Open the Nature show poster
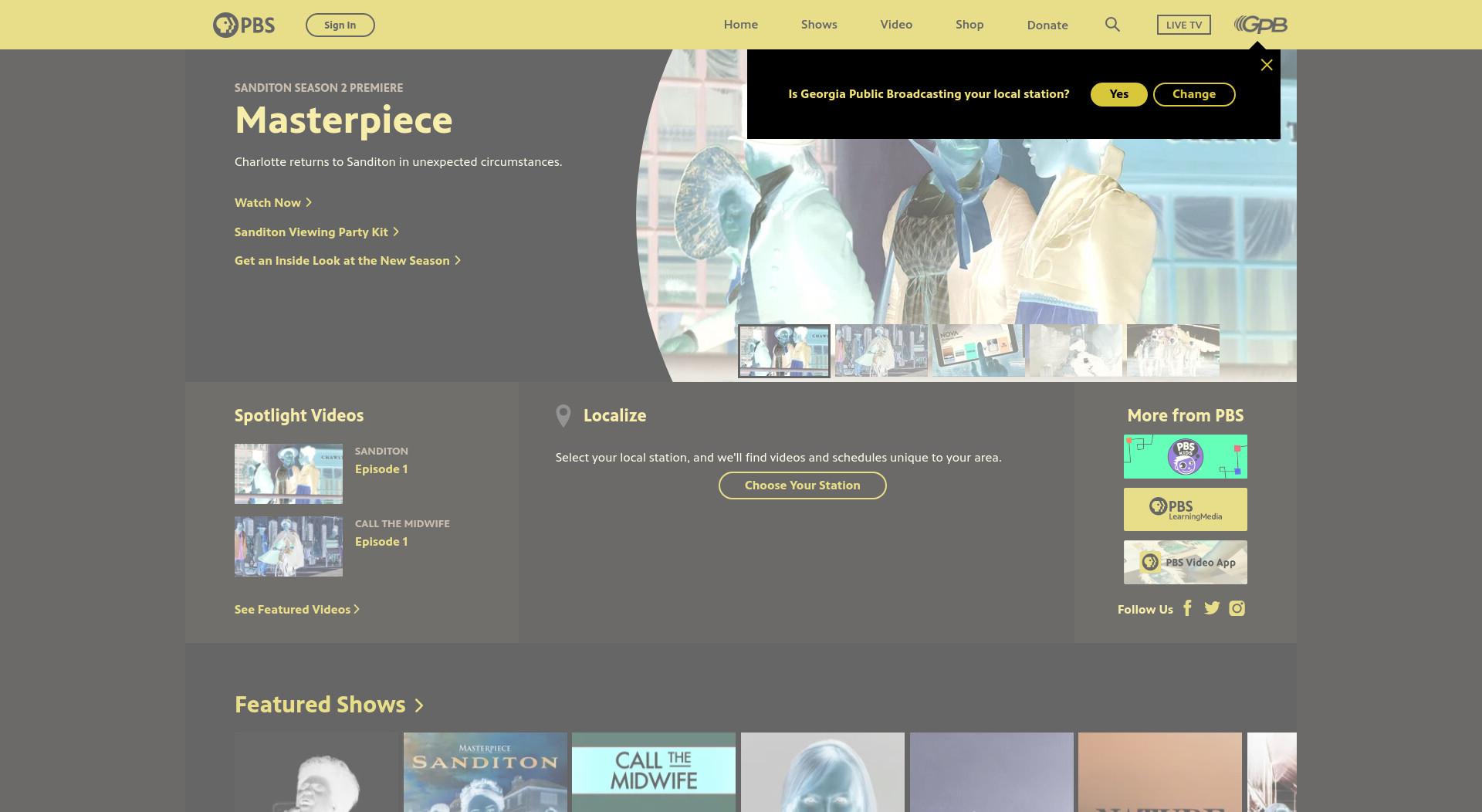Viewport: 1482px width, 812px height. click(1160, 772)
